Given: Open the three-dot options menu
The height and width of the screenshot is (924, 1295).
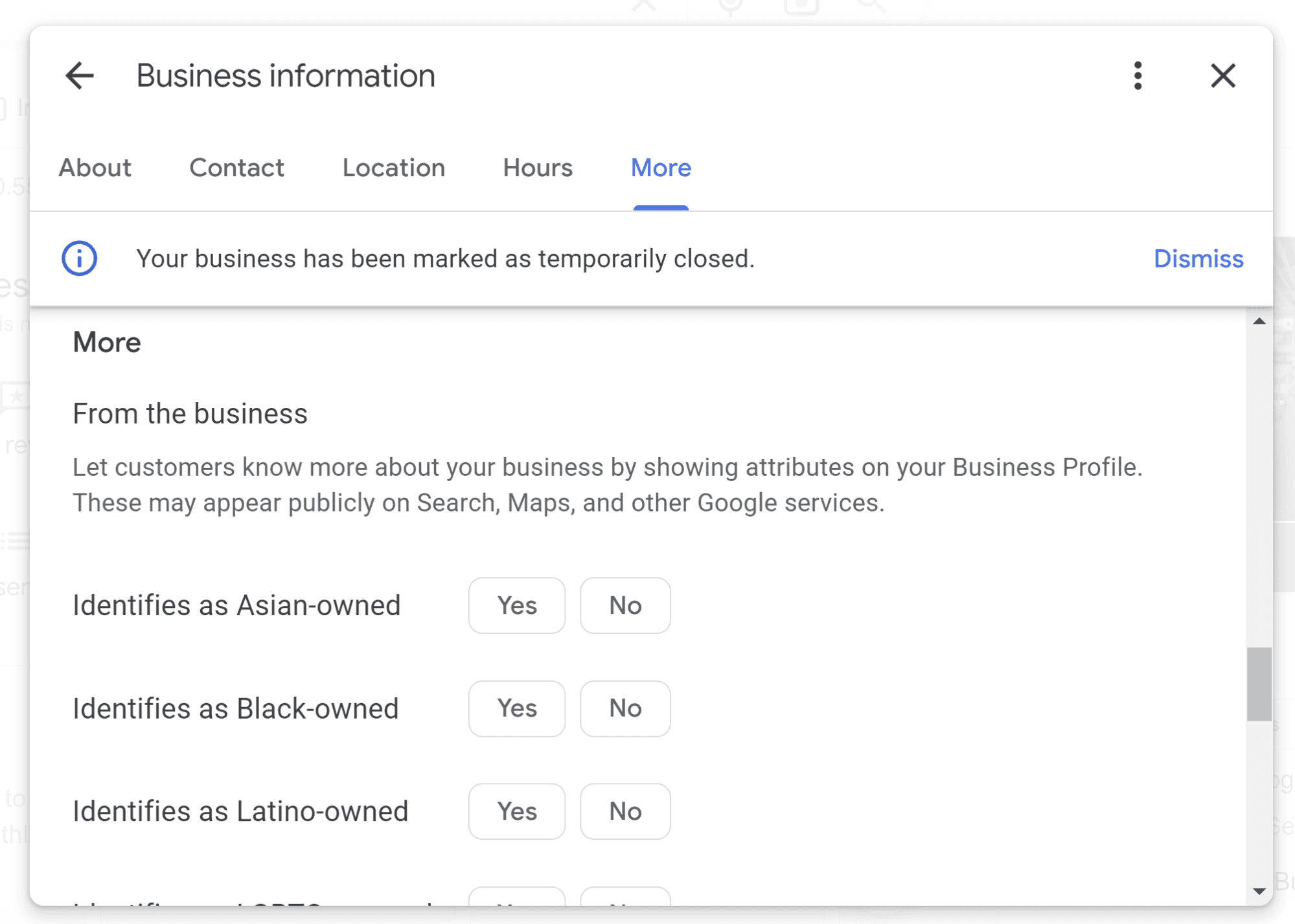Looking at the screenshot, I should [x=1138, y=76].
